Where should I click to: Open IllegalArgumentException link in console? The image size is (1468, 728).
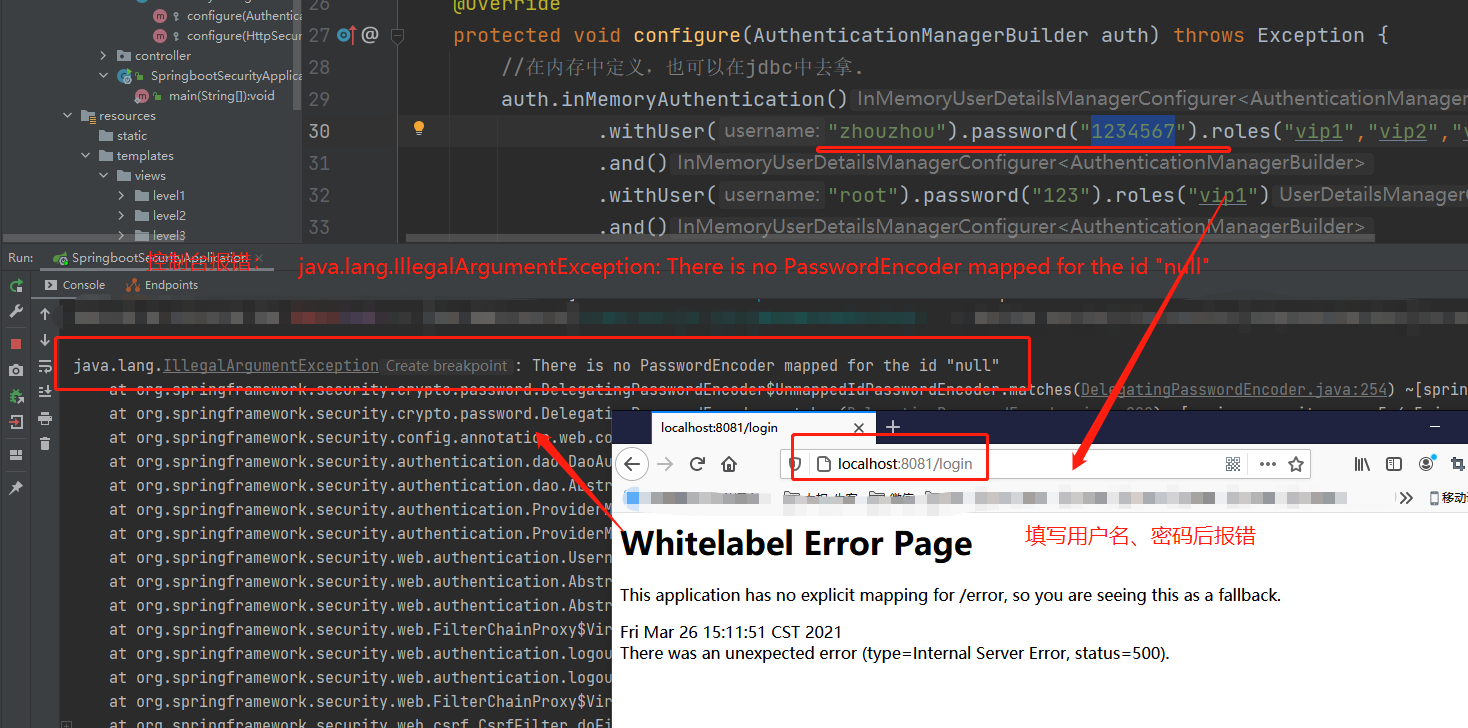(x=271, y=366)
